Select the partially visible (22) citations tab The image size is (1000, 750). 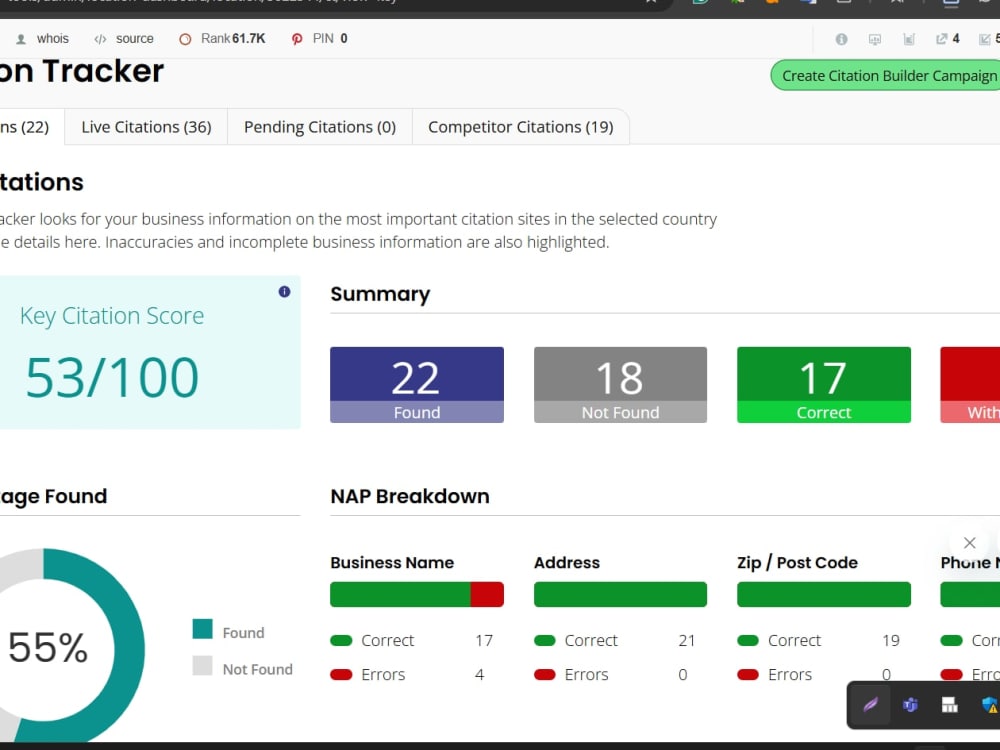(x=31, y=127)
